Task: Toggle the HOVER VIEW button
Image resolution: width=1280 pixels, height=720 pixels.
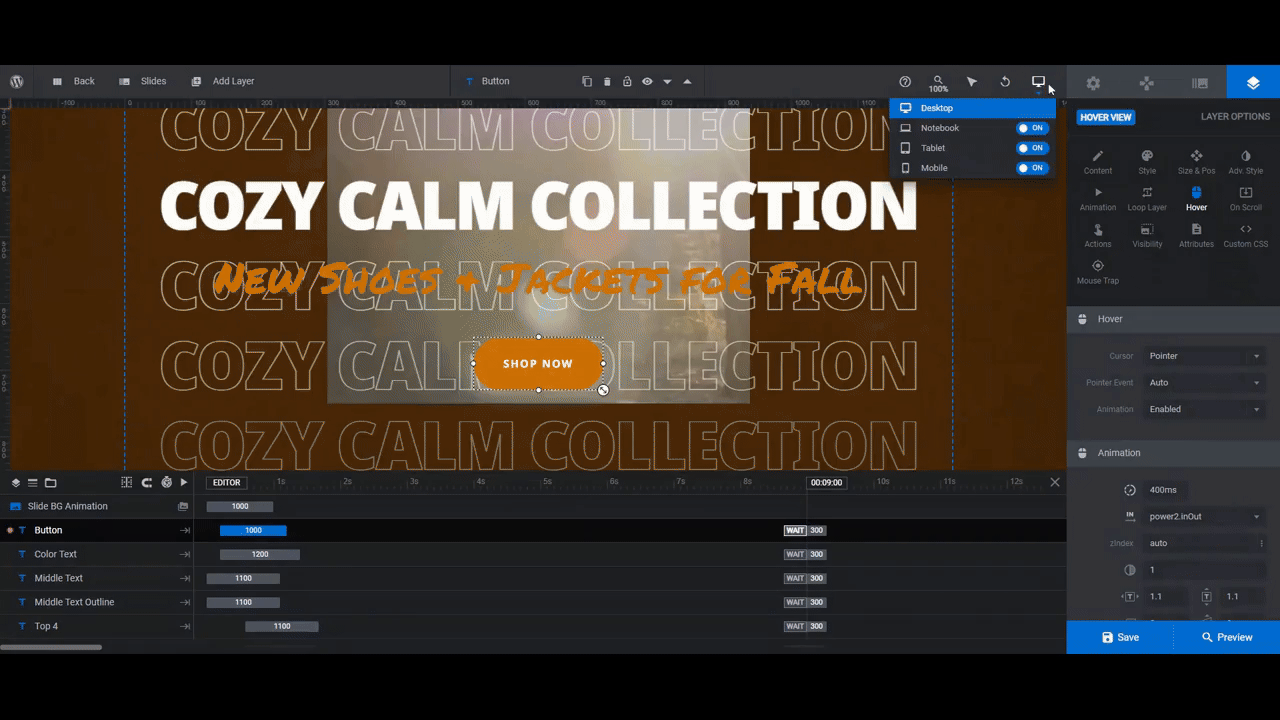Action: click(x=1106, y=117)
